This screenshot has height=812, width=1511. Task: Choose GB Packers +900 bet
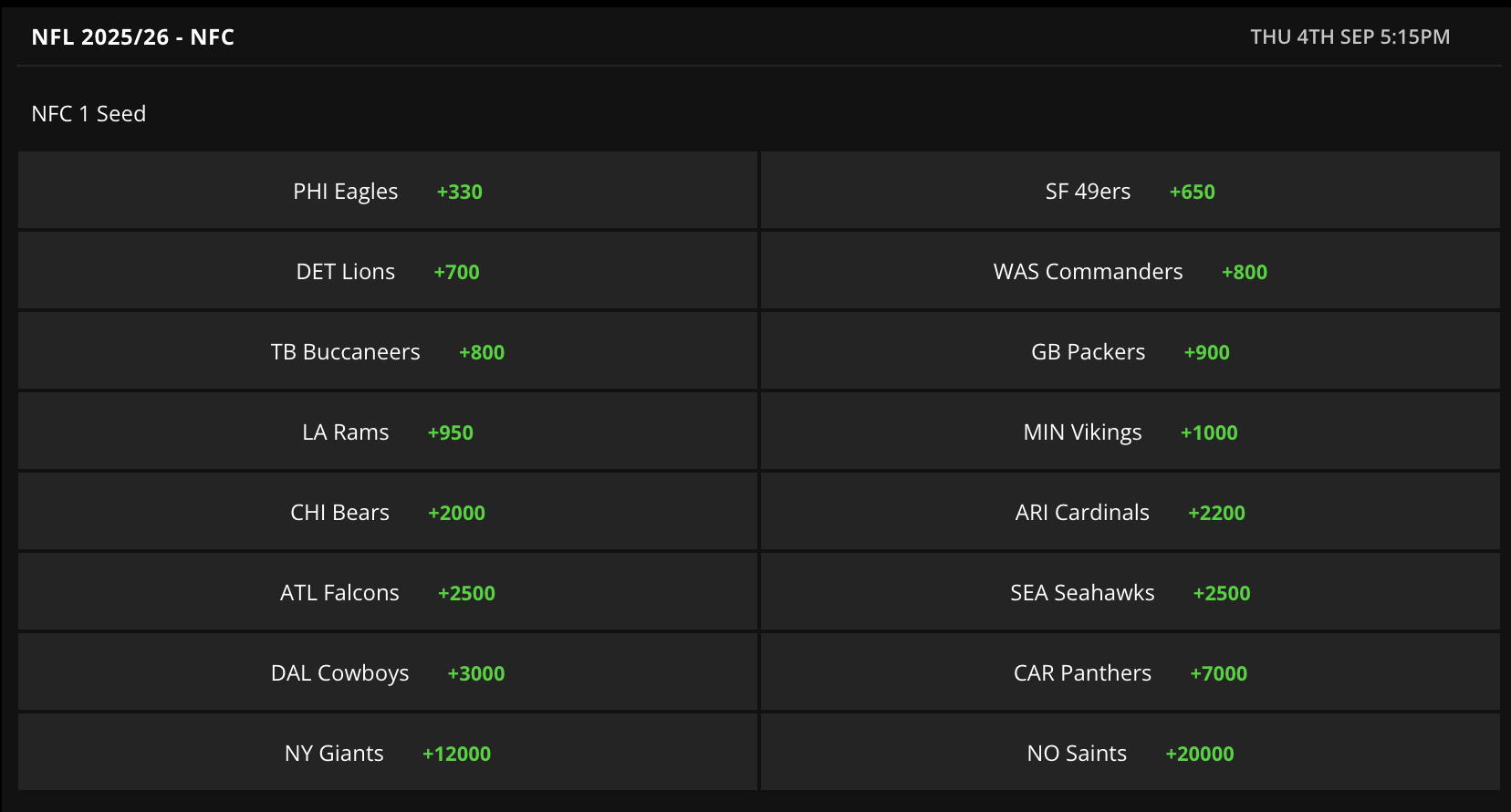[1131, 351]
